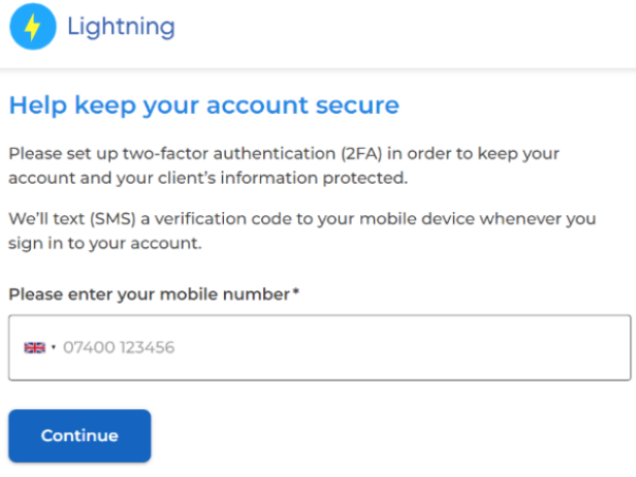Select the '07400 123456' placeholder text
The height and width of the screenshot is (477, 636).
click(x=119, y=348)
